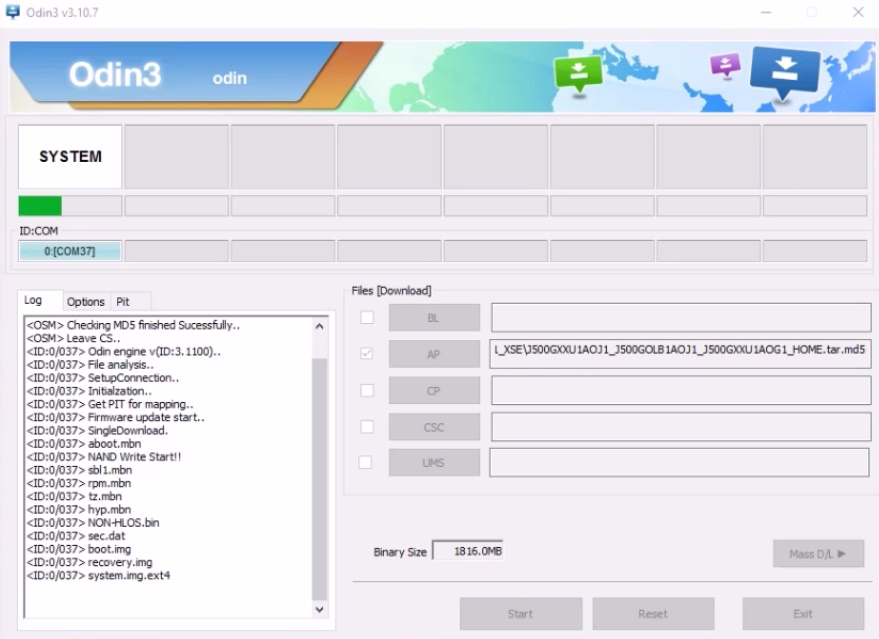Enable the CSC file checkbox
The width and height of the screenshot is (879, 639).
[x=368, y=426]
